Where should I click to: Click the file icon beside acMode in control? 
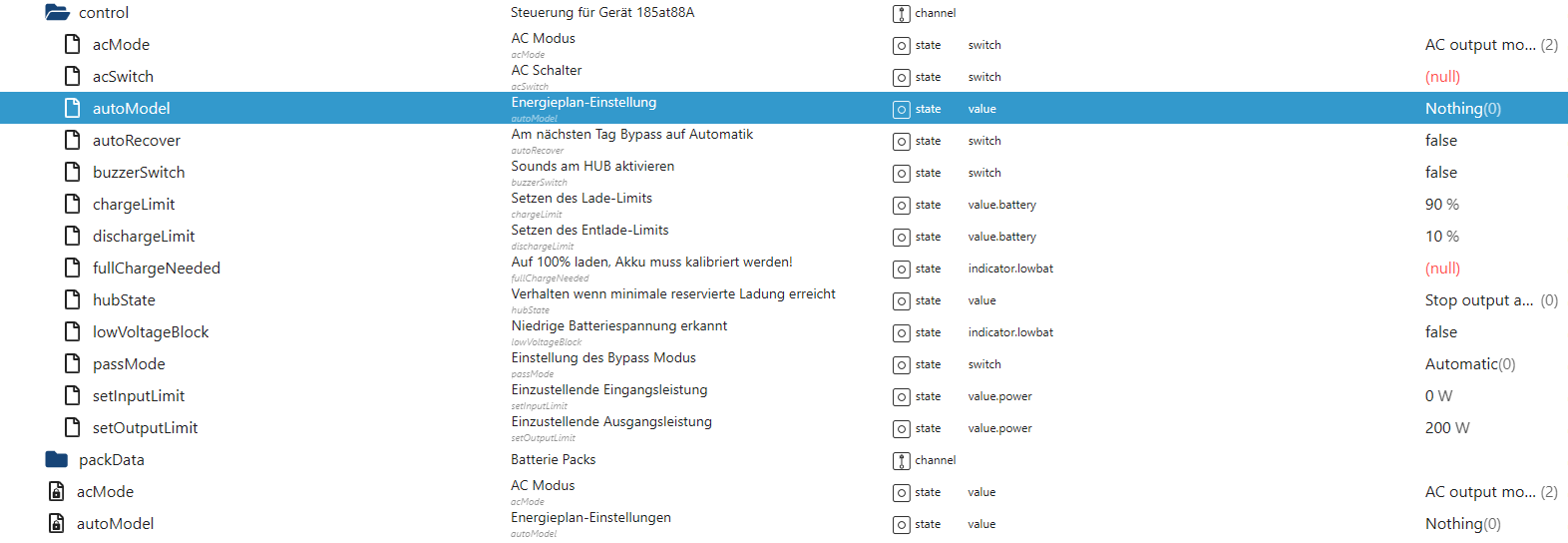tap(72, 45)
